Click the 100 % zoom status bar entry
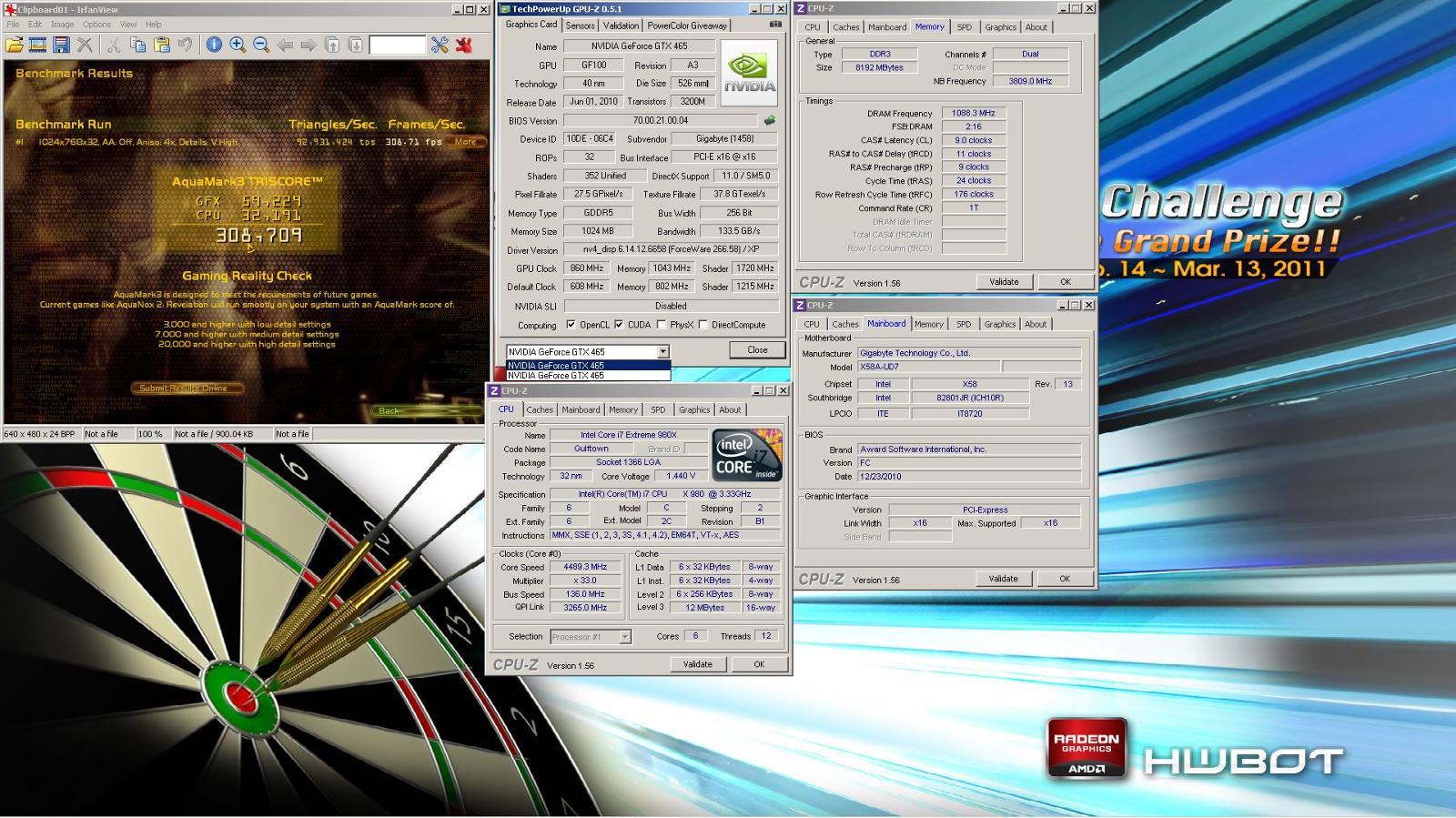Image resolution: width=1456 pixels, height=818 pixels. [x=152, y=434]
